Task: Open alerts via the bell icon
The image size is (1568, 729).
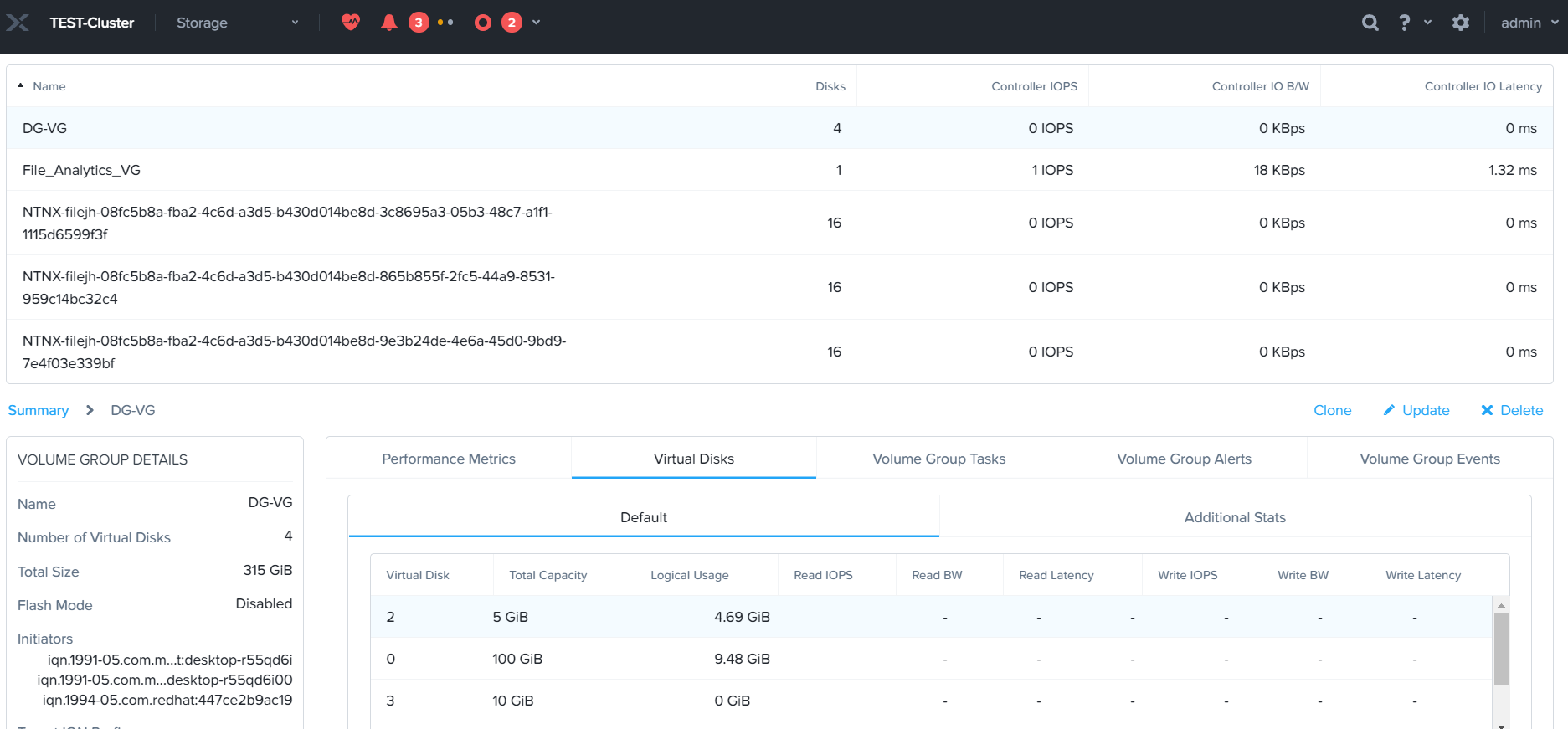Action: 388,23
